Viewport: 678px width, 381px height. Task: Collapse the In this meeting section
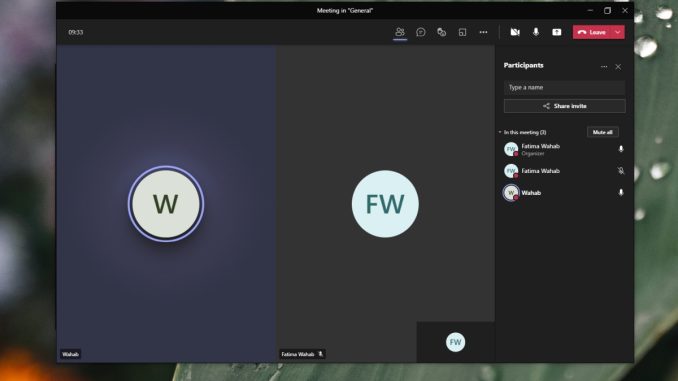coord(500,132)
